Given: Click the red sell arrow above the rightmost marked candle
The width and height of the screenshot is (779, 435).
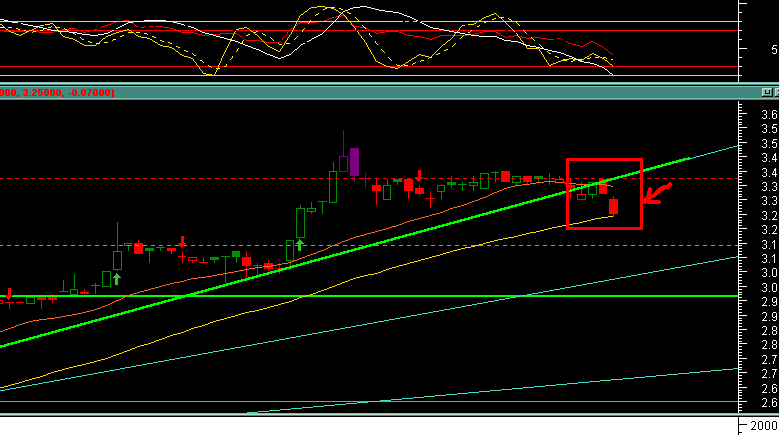Looking at the screenshot, I should point(419,175).
